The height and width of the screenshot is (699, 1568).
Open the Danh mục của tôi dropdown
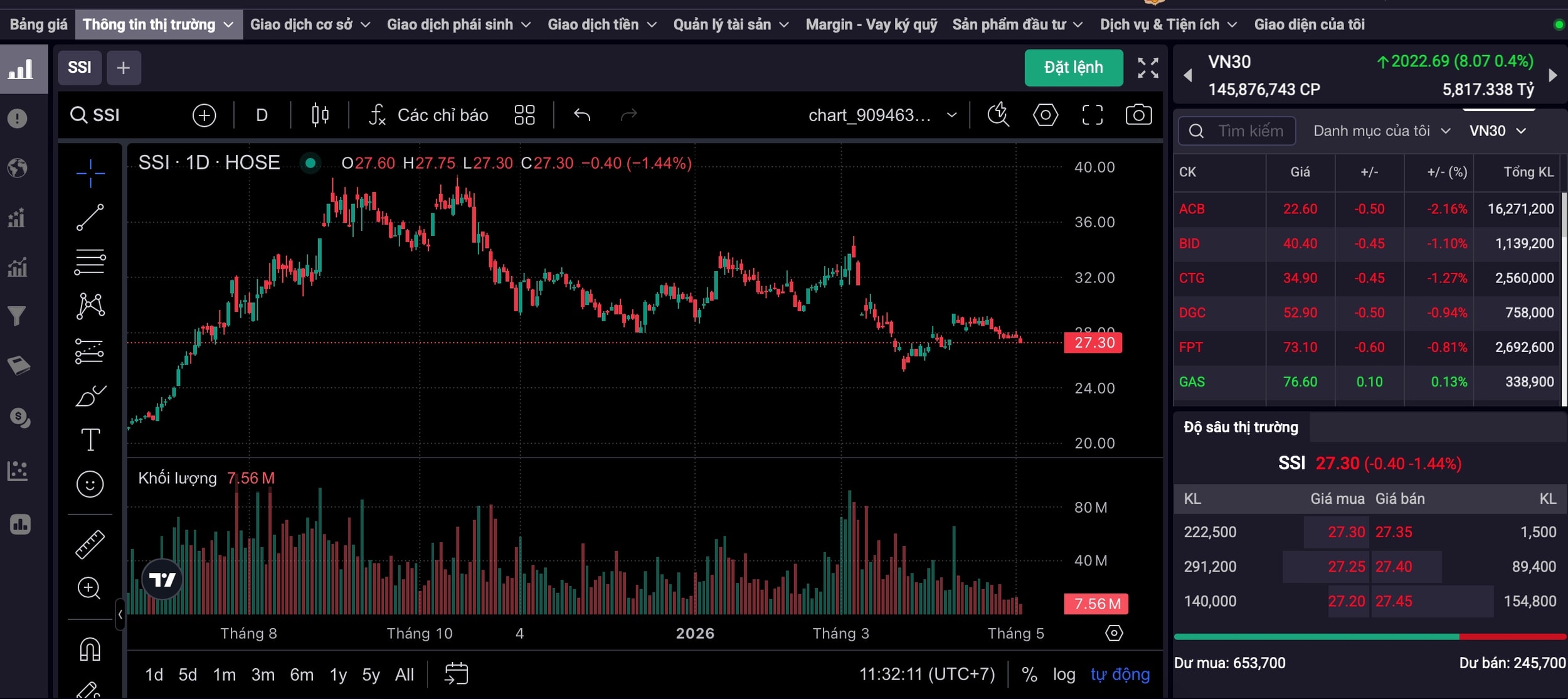1382,131
